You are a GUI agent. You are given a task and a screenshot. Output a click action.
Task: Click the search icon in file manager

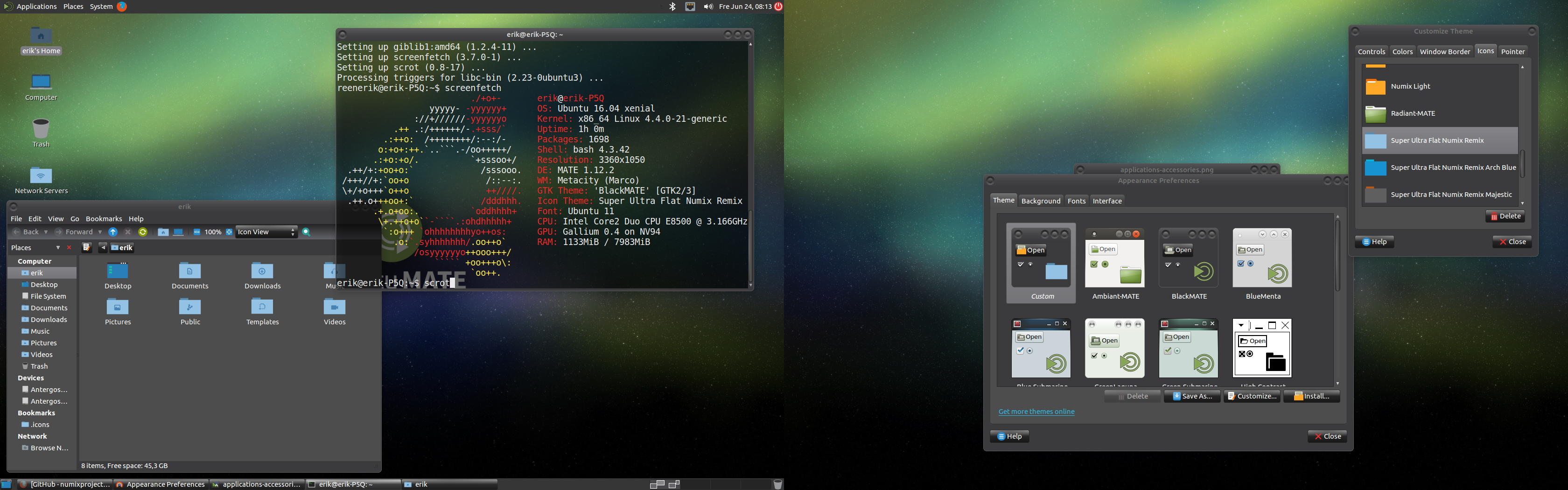(306, 232)
